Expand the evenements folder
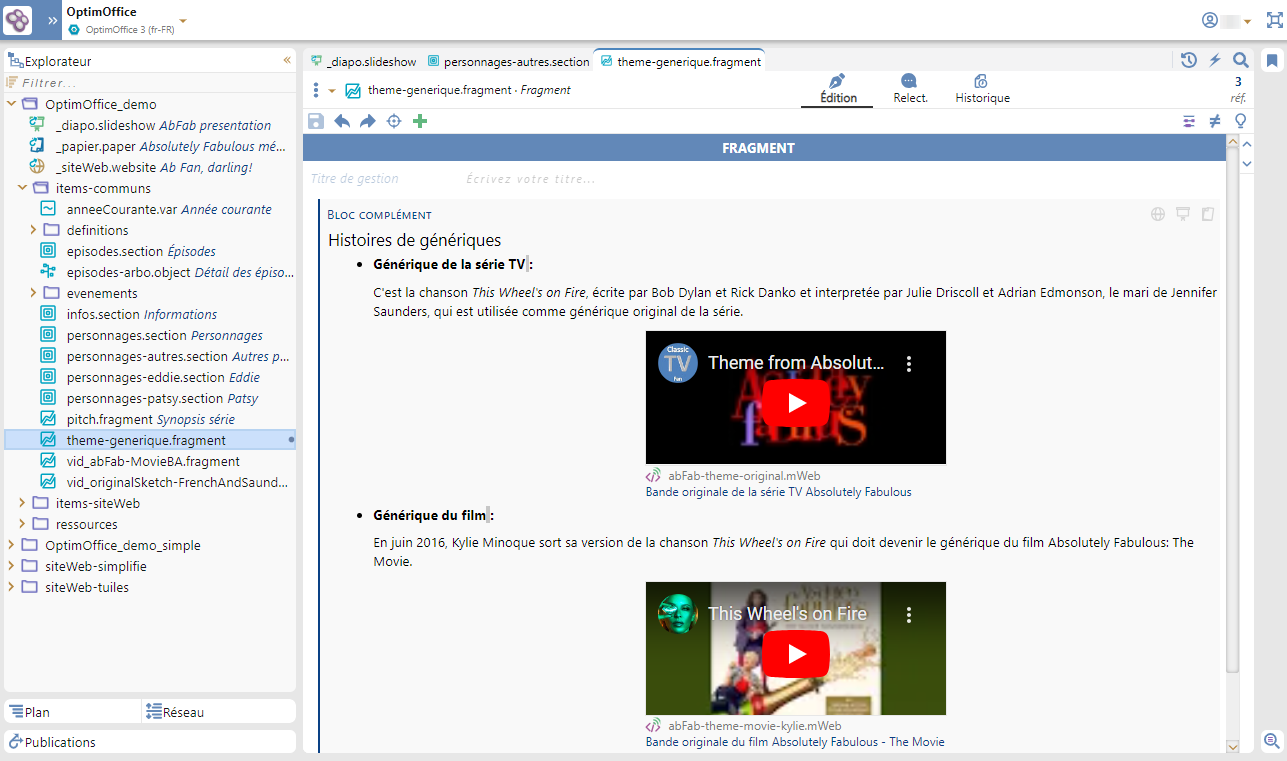The image size is (1287, 761). 33,293
